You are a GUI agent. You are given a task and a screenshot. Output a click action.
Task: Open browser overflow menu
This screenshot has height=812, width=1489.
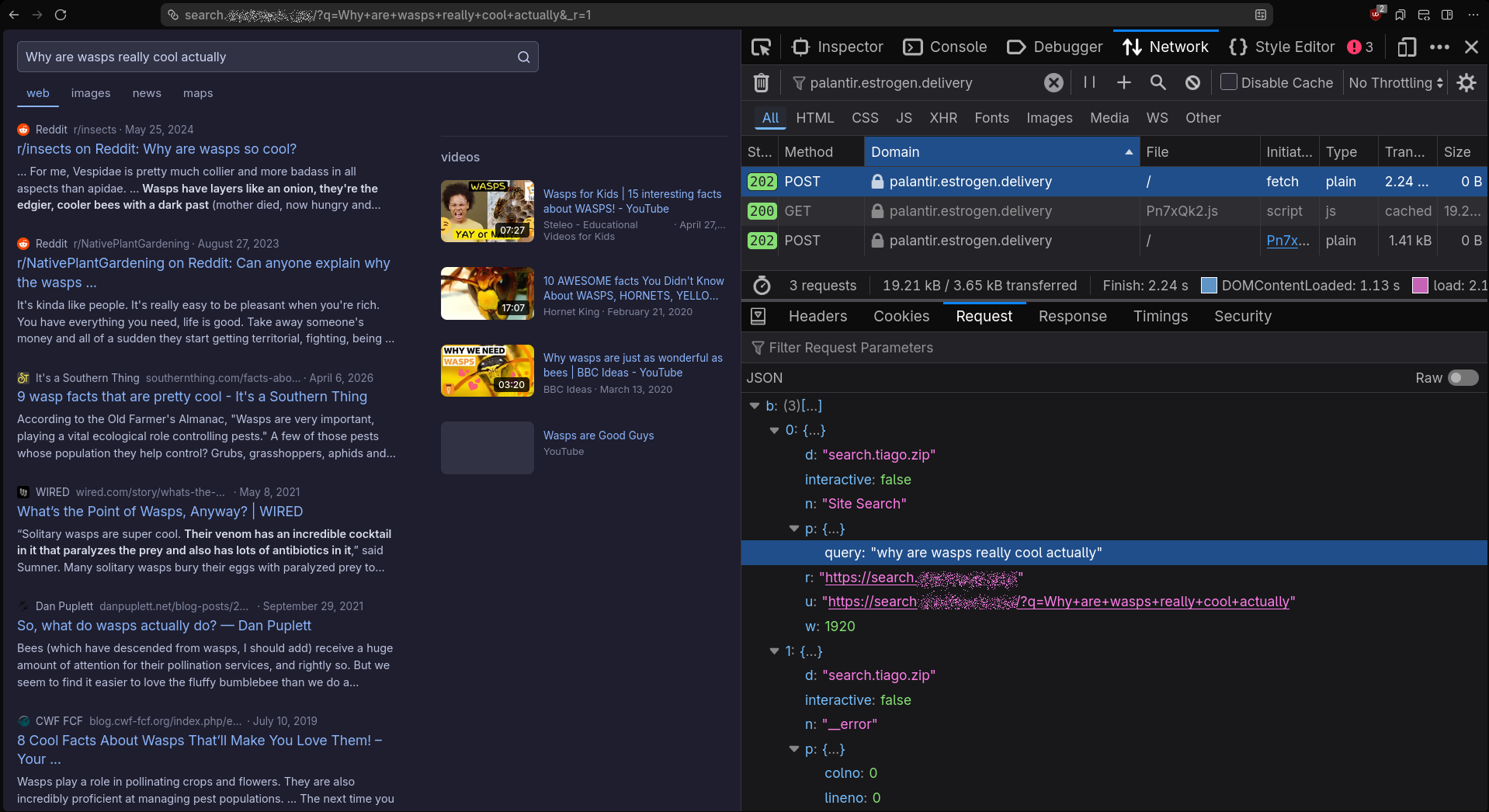click(x=1473, y=15)
